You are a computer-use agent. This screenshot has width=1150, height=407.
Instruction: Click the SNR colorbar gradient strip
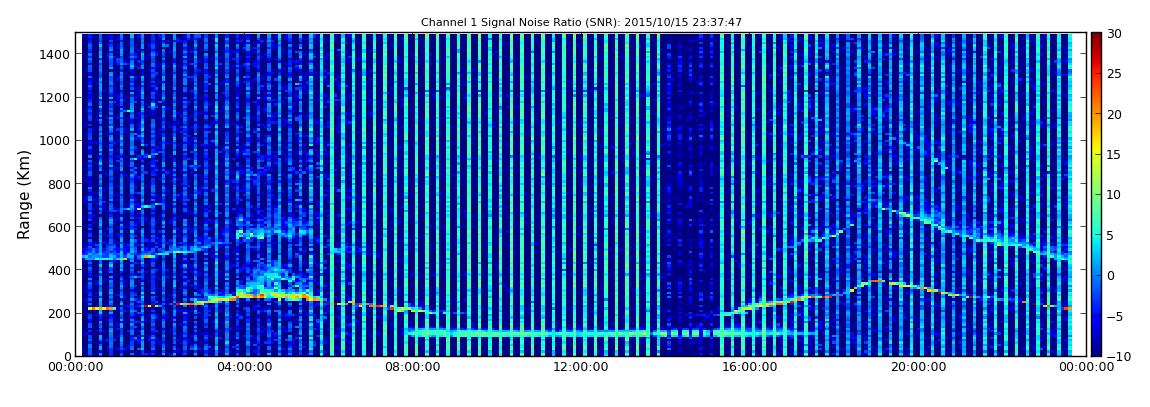pyautogui.click(x=1096, y=194)
